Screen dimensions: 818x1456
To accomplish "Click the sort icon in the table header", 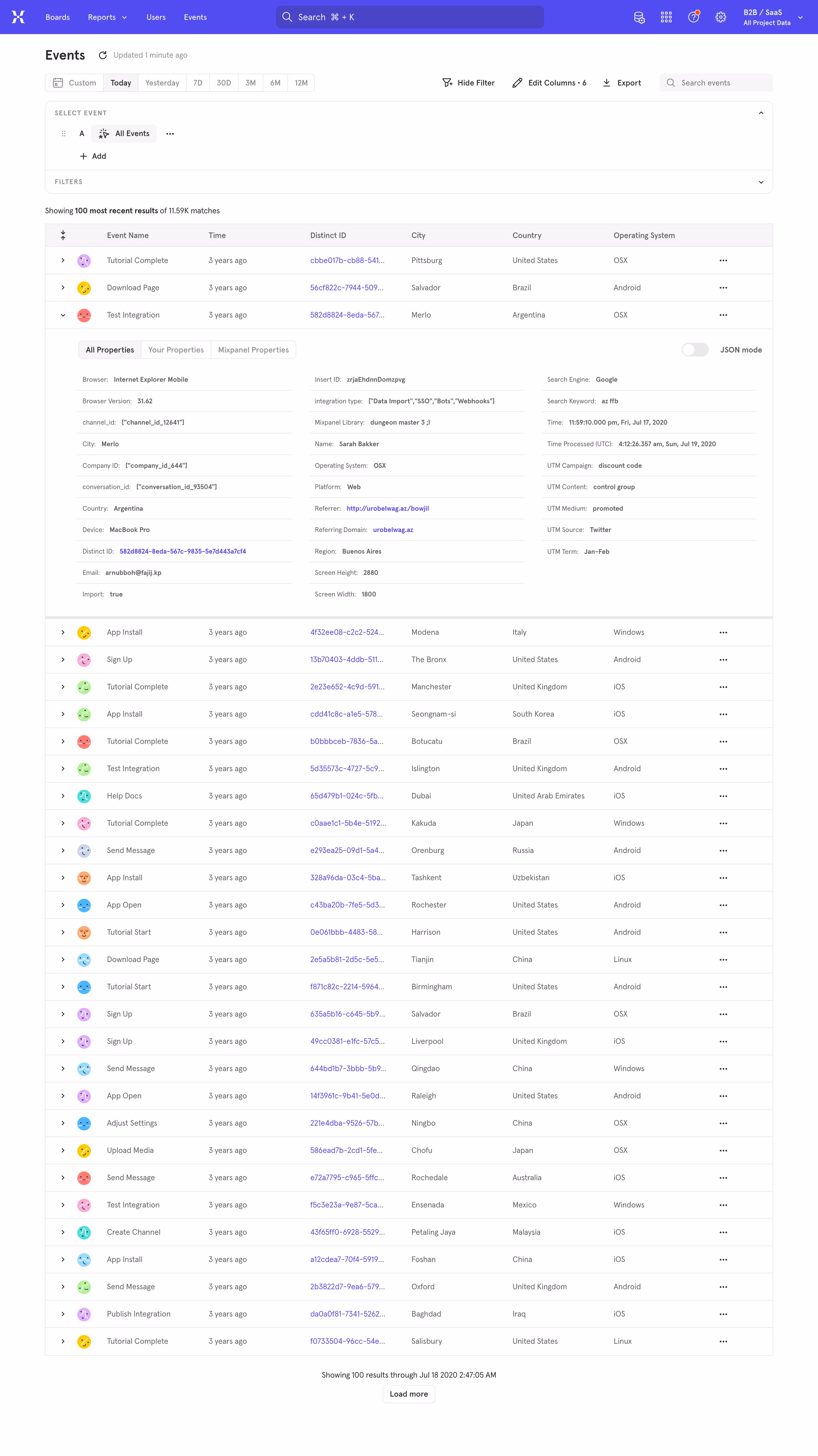I will pos(63,235).
